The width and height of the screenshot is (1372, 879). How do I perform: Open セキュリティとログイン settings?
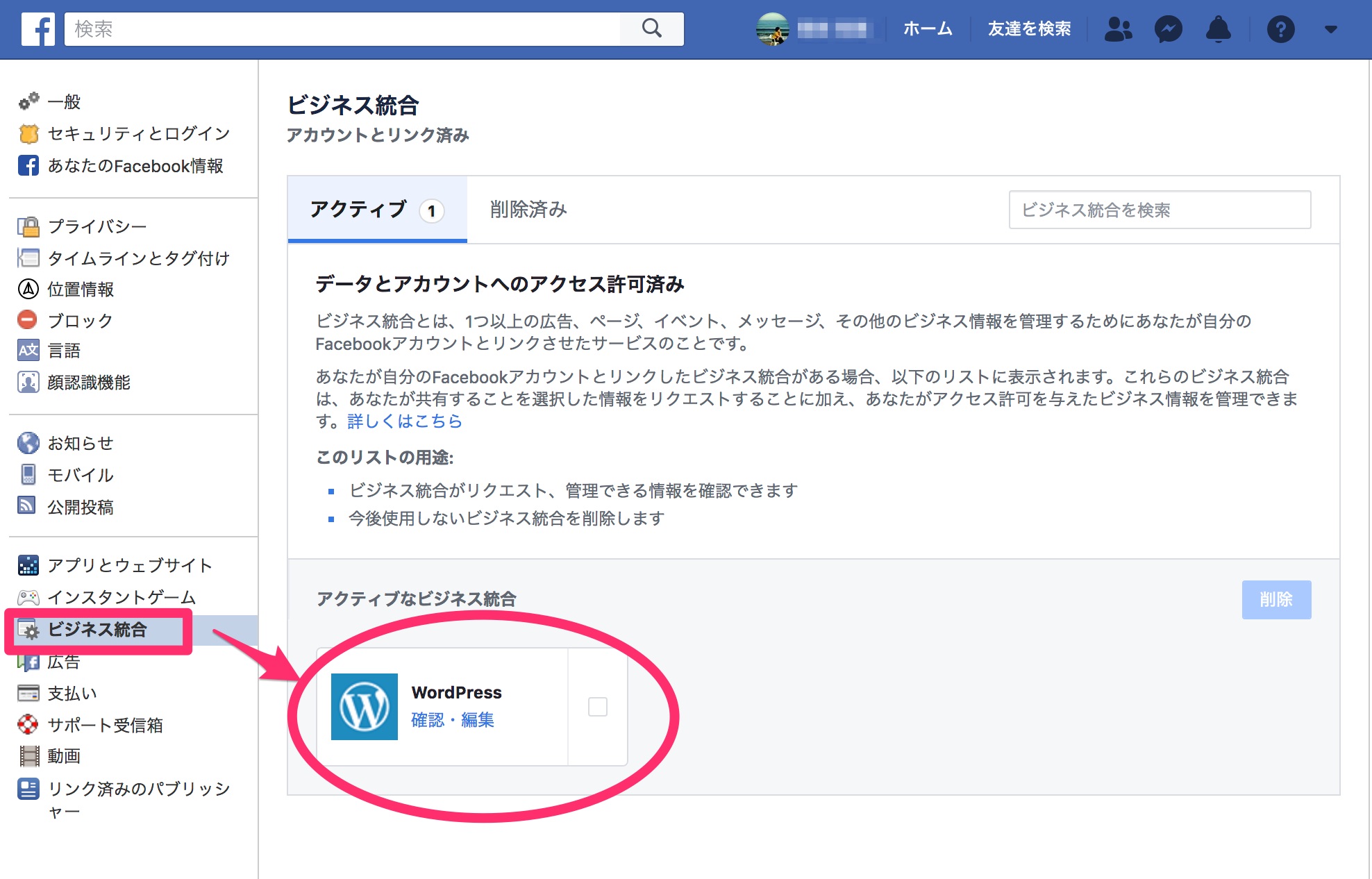tap(139, 133)
